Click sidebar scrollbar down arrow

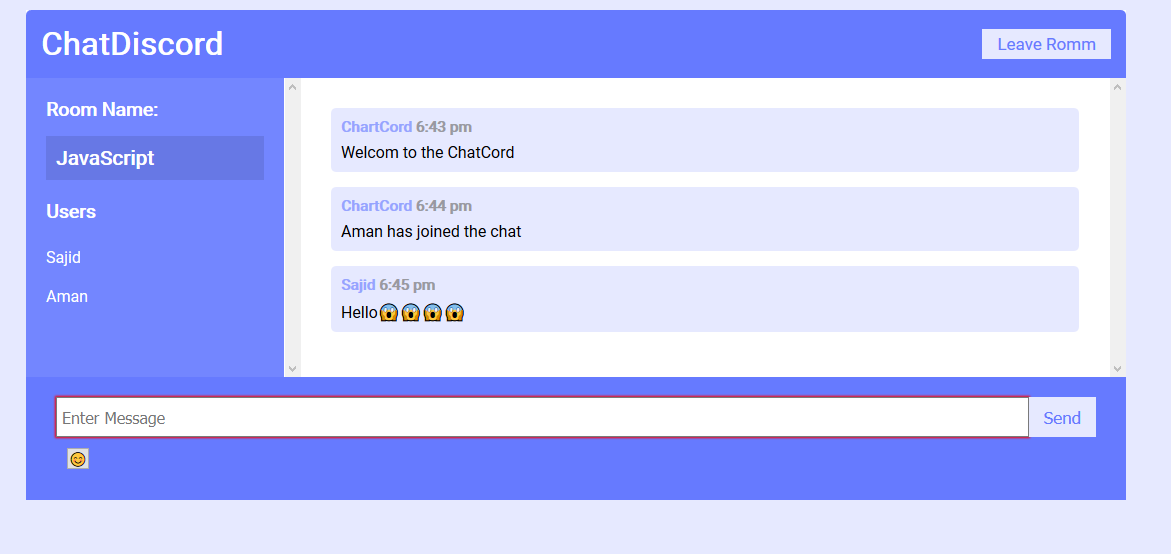pyautogui.click(x=293, y=368)
